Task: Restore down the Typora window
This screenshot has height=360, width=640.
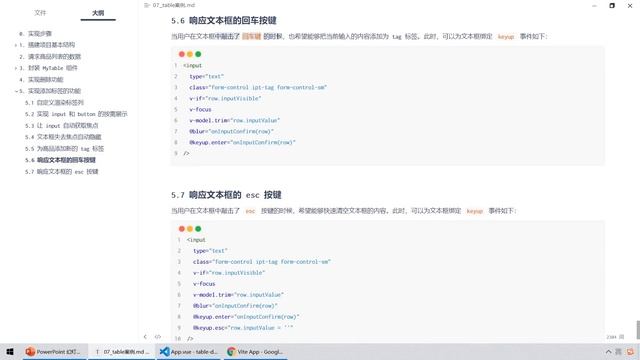Action: [612, 6]
